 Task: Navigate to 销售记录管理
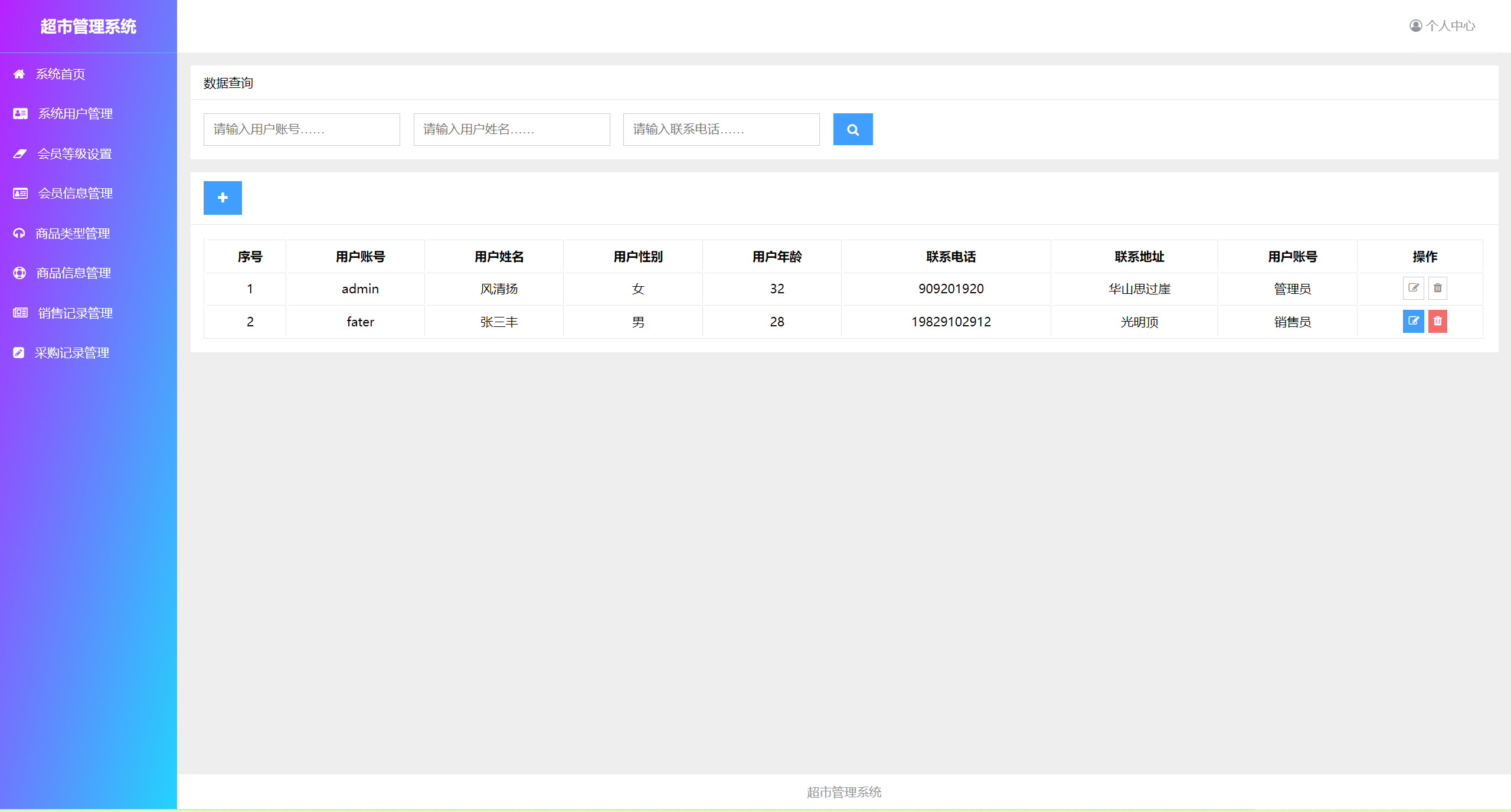coord(75,313)
